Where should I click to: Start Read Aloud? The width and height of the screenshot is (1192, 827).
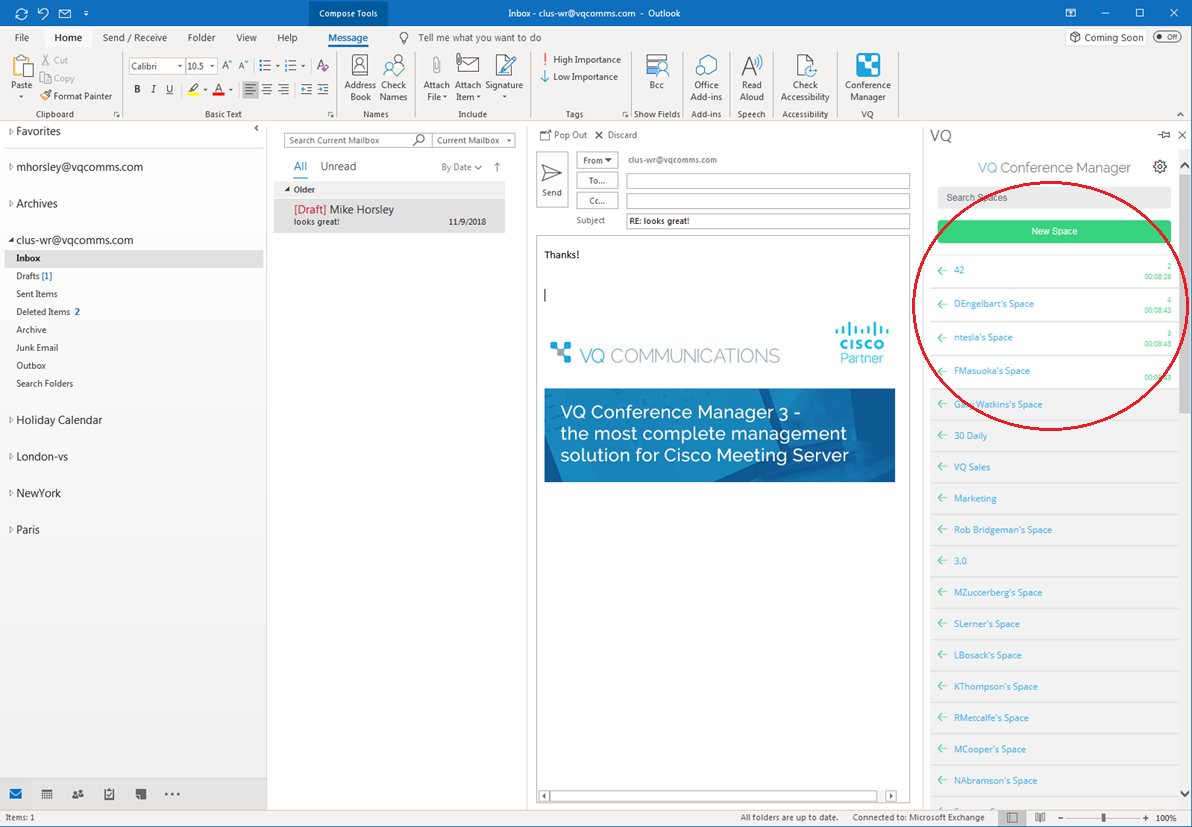[752, 78]
